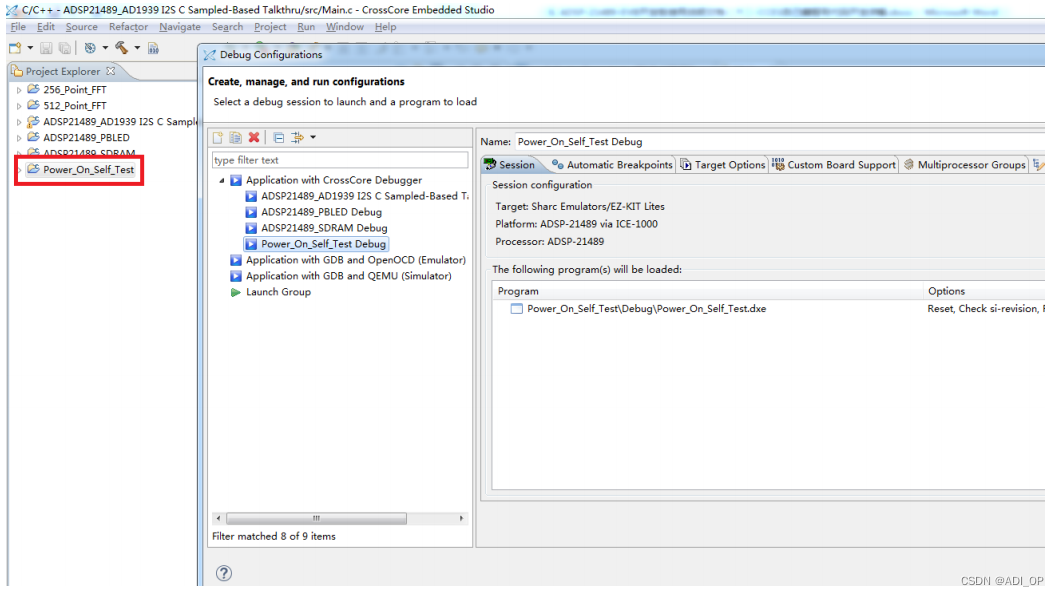Click the Duplicate launch configuration icon
The width and height of the screenshot is (1059, 596).
pos(235,138)
